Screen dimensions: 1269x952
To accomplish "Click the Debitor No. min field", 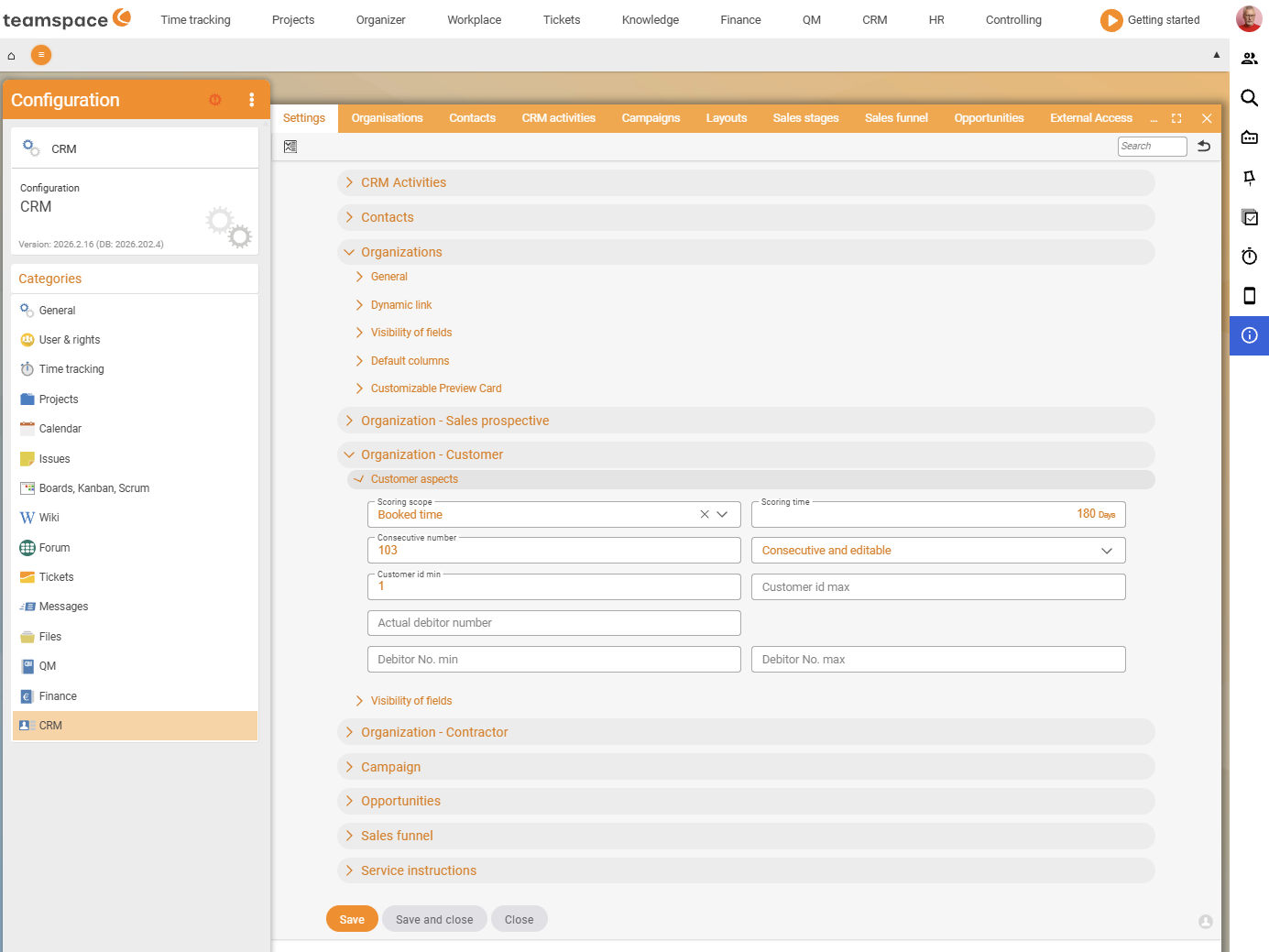I will (x=554, y=660).
